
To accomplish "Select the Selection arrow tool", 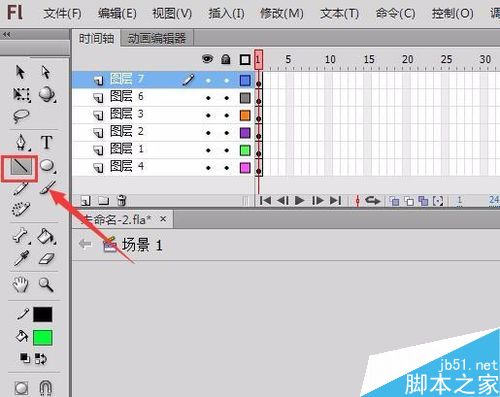I will 20,72.
